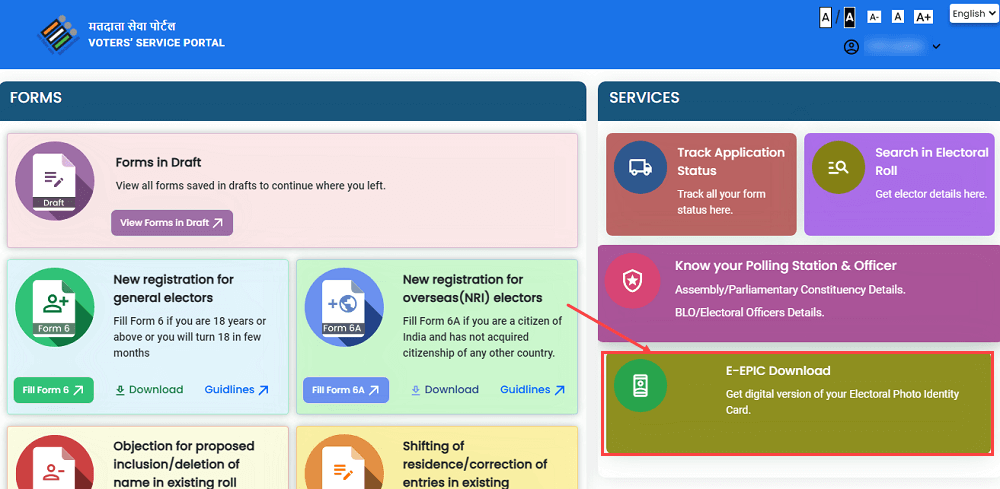This screenshot has width=1000, height=489.
Task: Click BLO/Electoral Officers Details text
Action: [x=750, y=312]
